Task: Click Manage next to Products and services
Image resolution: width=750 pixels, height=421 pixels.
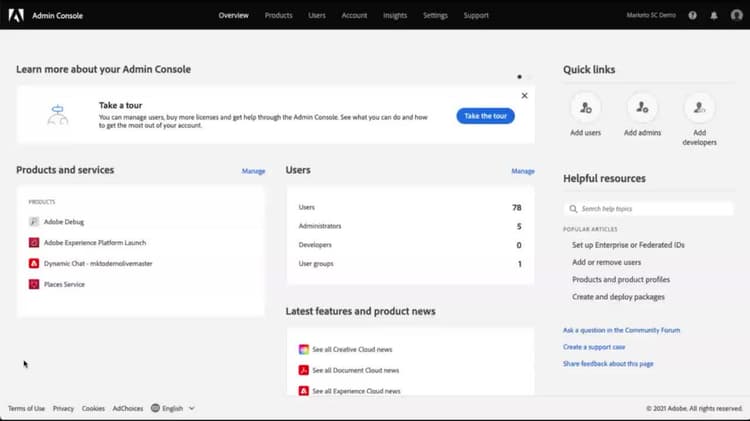Action: 254,171
